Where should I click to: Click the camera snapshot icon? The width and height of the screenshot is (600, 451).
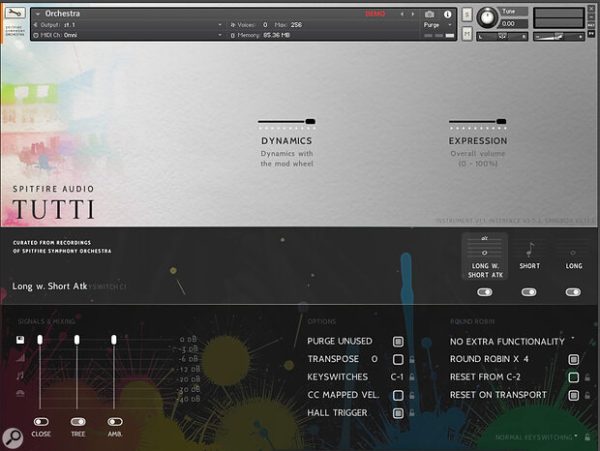pos(429,14)
